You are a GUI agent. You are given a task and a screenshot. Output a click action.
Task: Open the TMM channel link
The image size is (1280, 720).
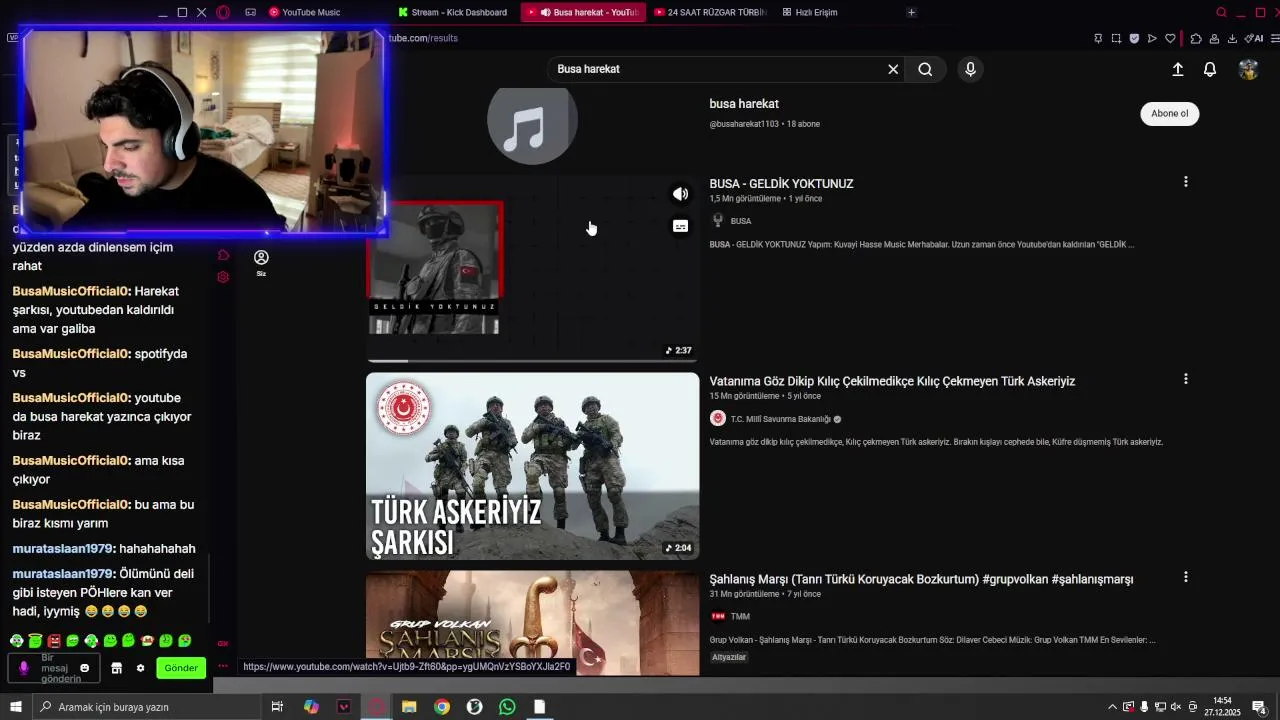click(x=740, y=617)
